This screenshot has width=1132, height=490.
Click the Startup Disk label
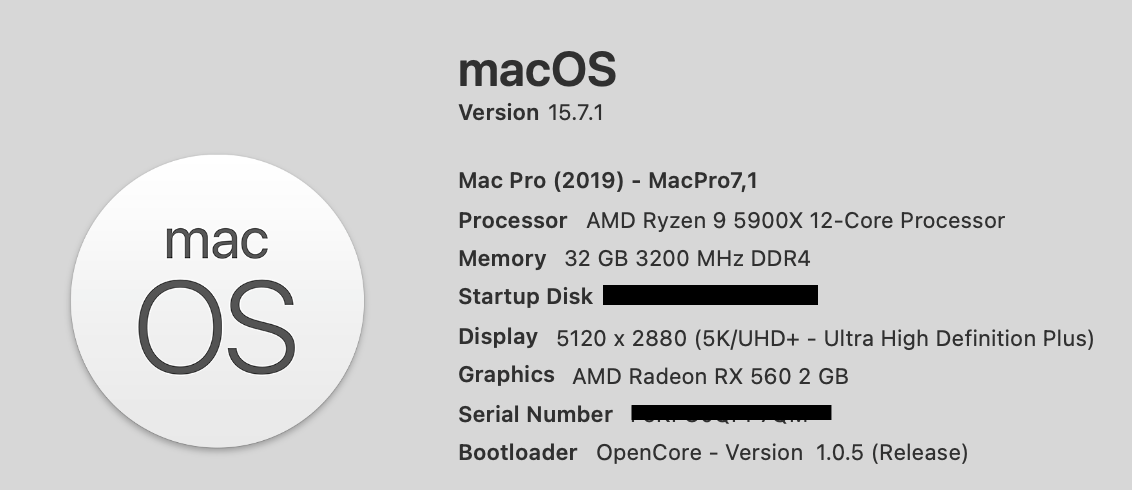[x=525, y=297]
